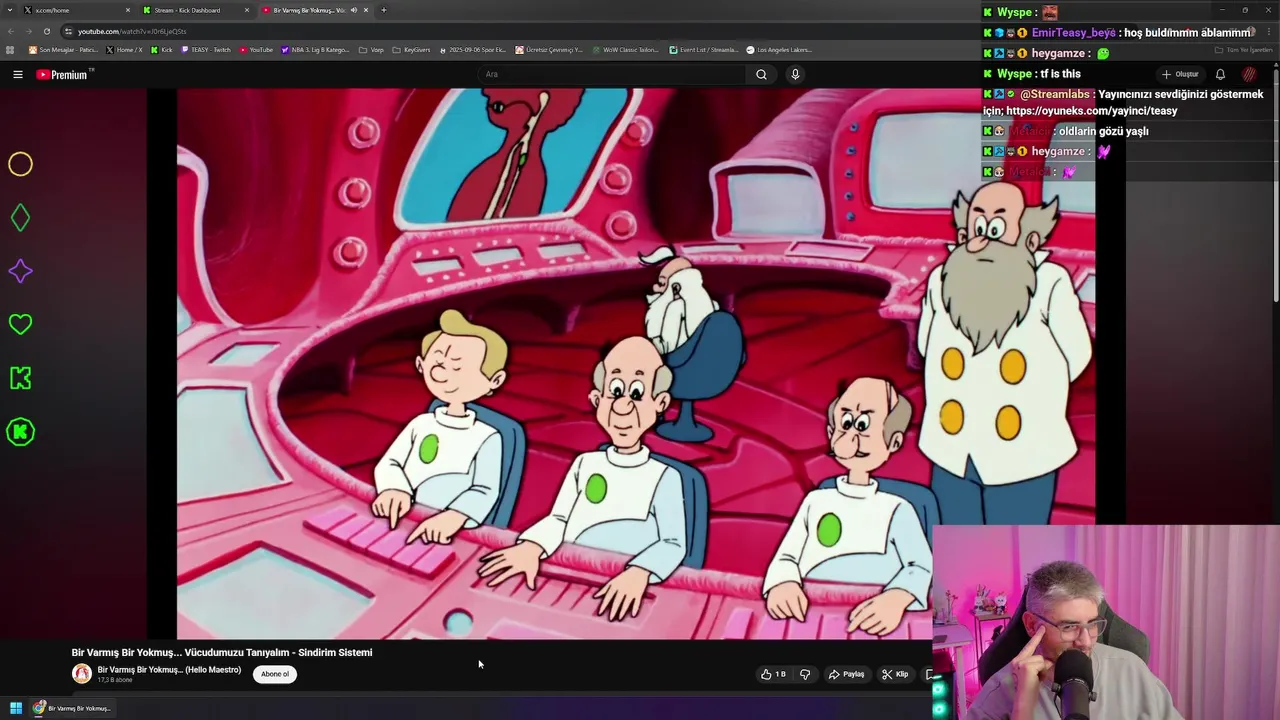Click the chat username EmirTeasy_beys
This screenshot has width=1280, height=720.
[1073, 33]
